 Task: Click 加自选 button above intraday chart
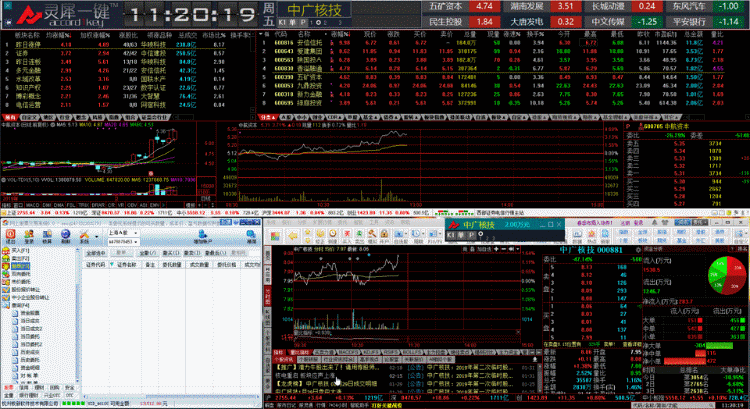484,249
